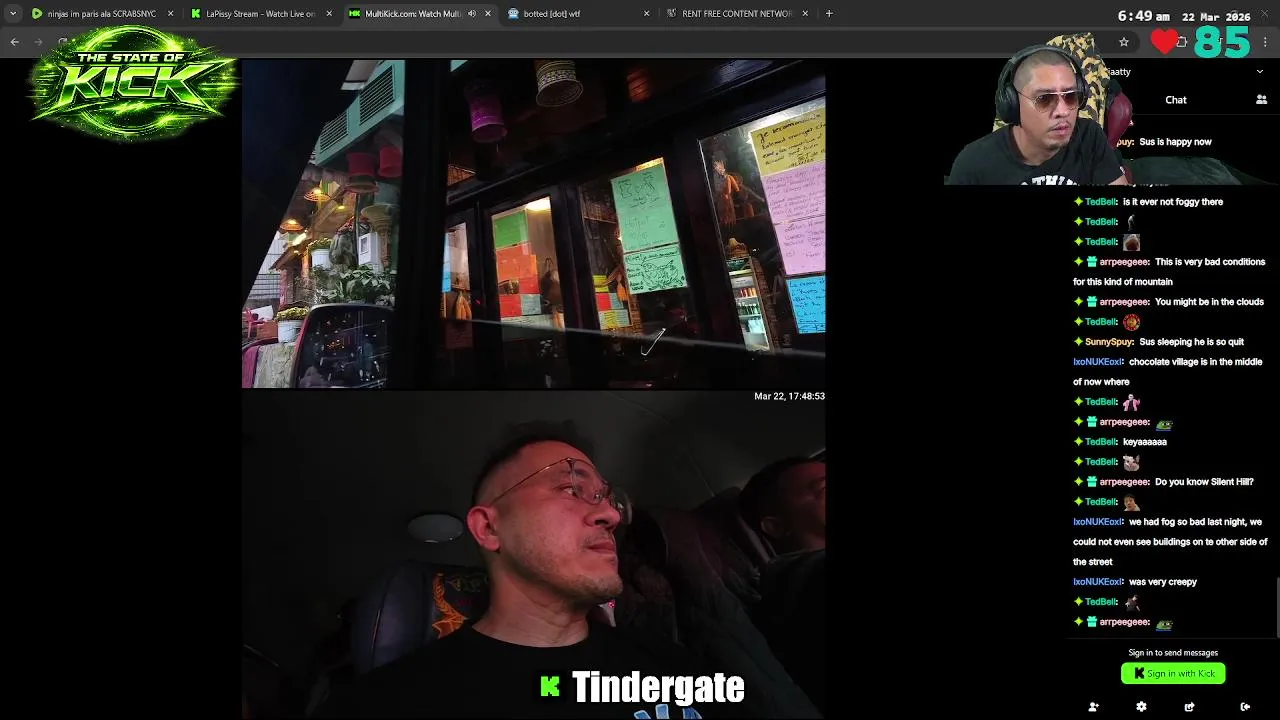Open the browser three-dot menu

1266,42
